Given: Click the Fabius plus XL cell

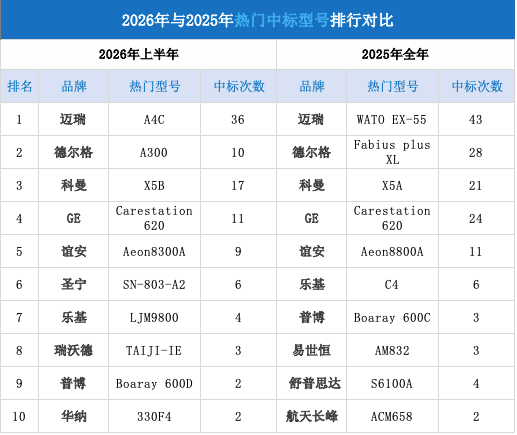Looking at the screenshot, I should pyautogui.click(x=392, y=152).
